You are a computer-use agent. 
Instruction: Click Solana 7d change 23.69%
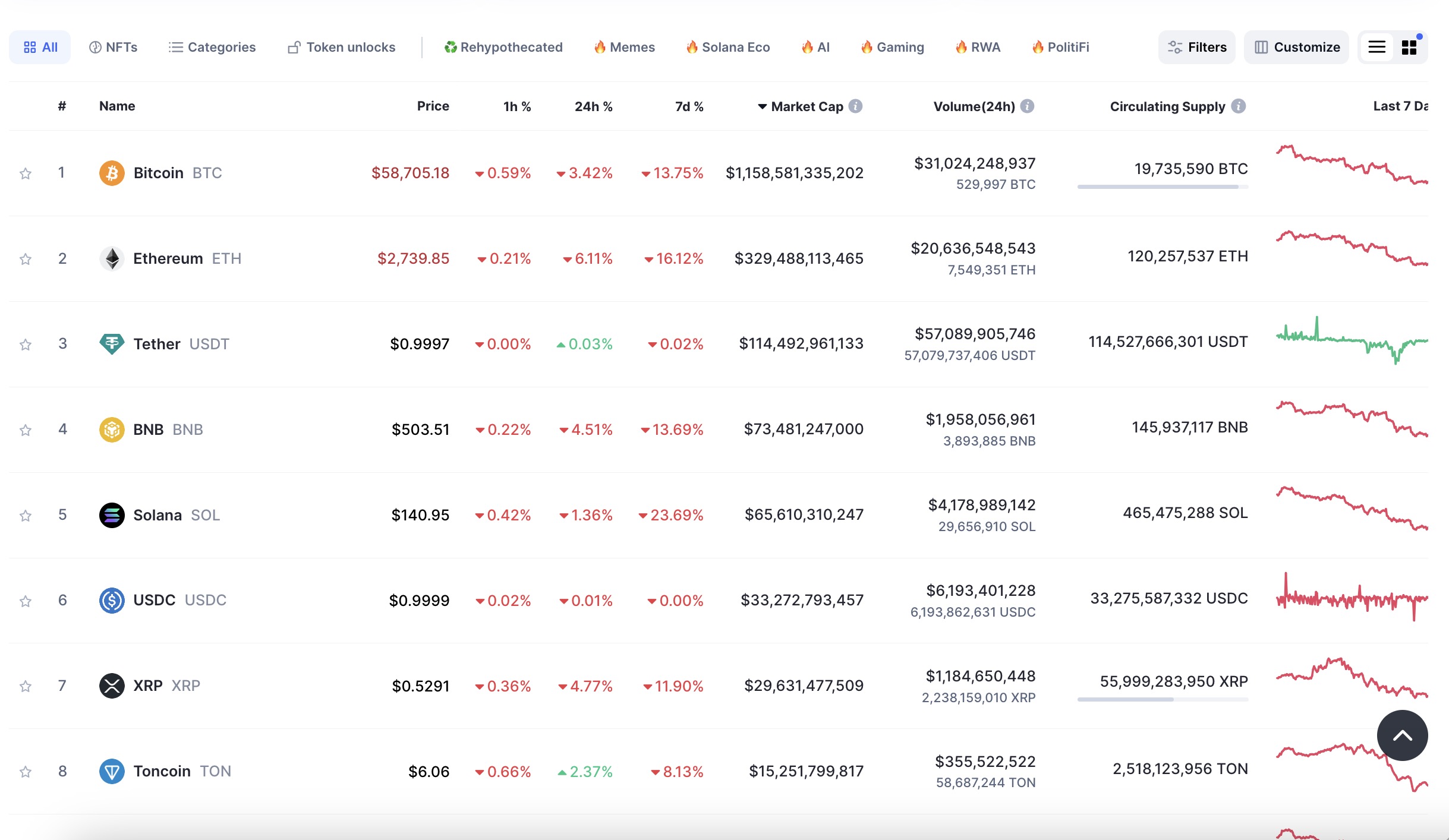click(670, 515)
